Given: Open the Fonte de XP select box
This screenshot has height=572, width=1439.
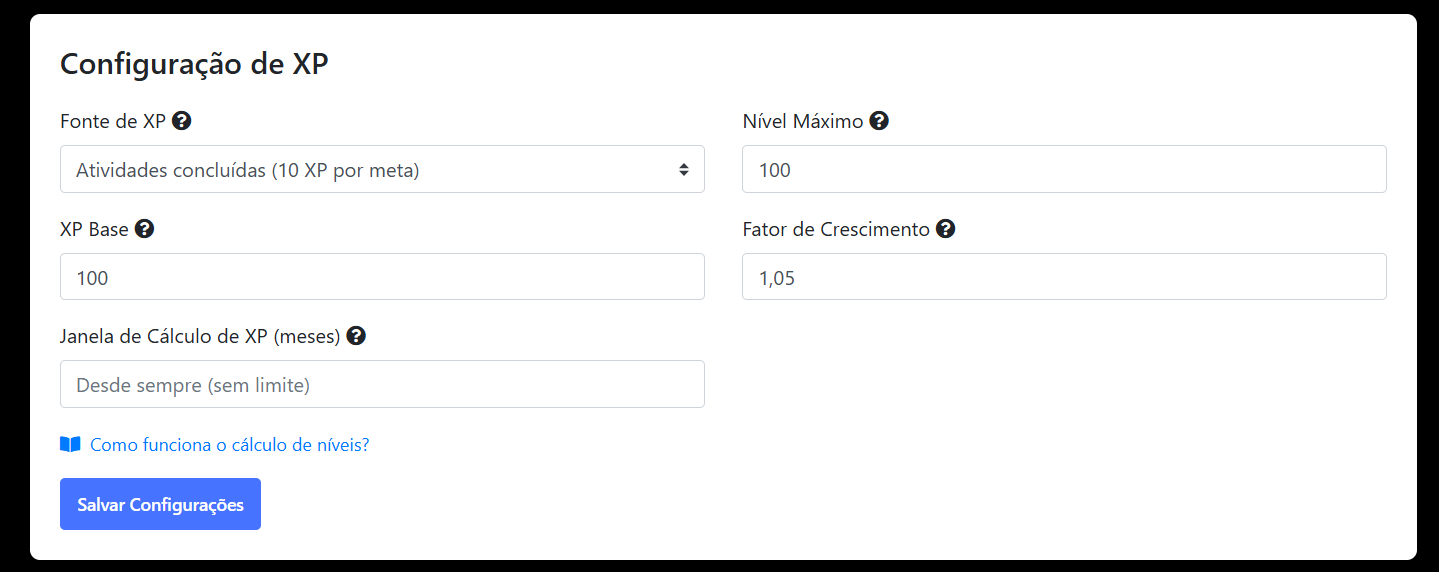Looking at the screenshot, I should click(x=382, y=170).
